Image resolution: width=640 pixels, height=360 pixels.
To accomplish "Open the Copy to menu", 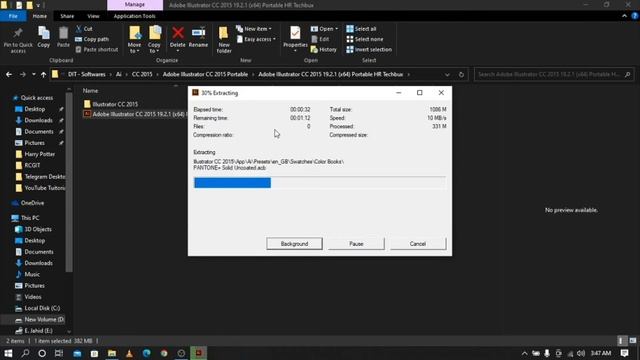I will click(x=154, y=40).
